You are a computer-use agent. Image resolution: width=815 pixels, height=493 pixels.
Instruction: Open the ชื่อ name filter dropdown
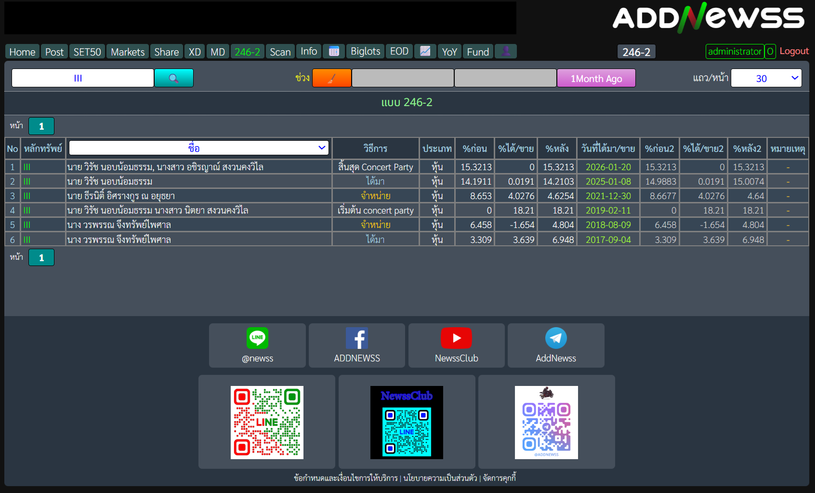(198, 148)
